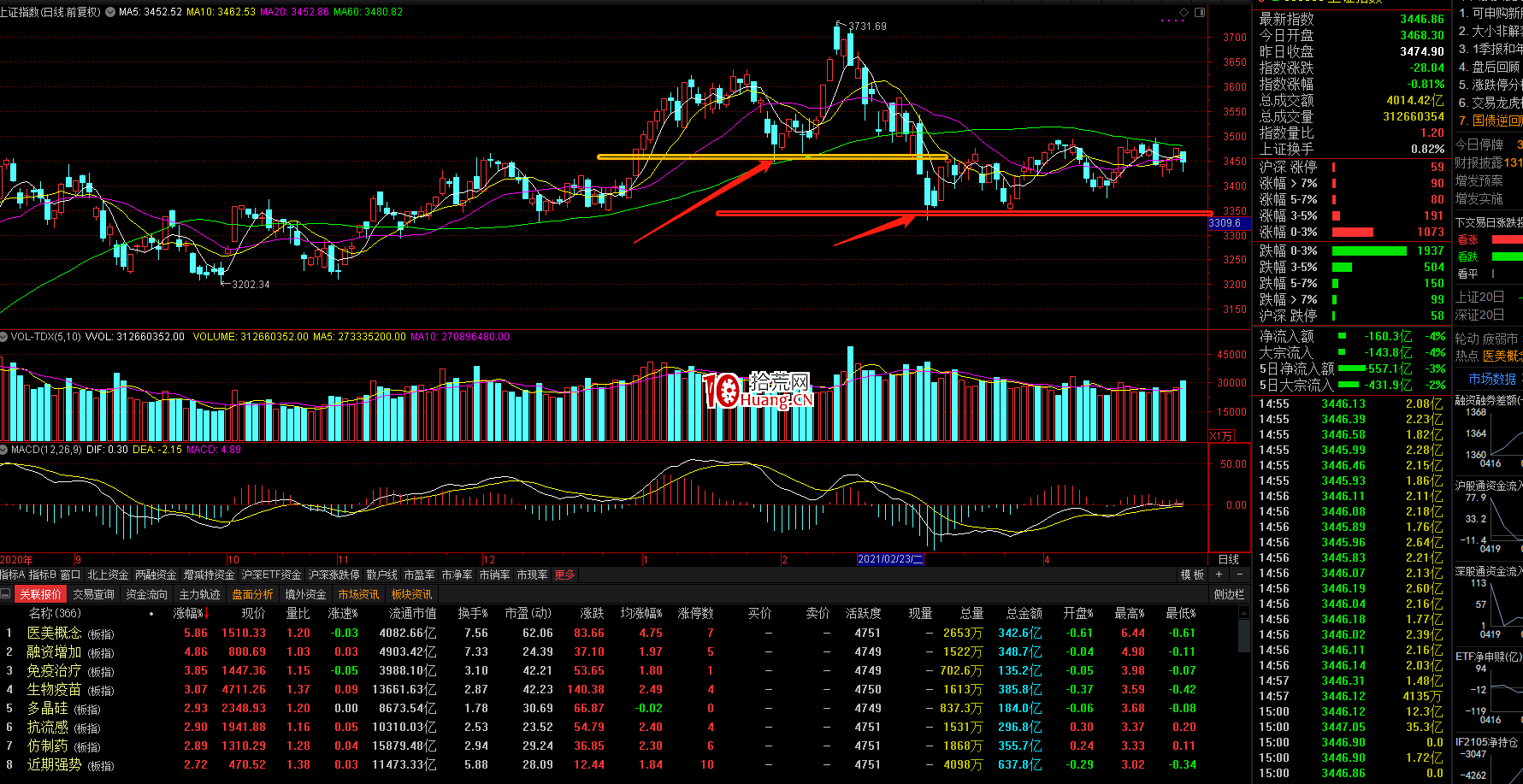Open the 盘面分析 tab
This screenshot has height=784, width=1523.
(x=252, y=594)
